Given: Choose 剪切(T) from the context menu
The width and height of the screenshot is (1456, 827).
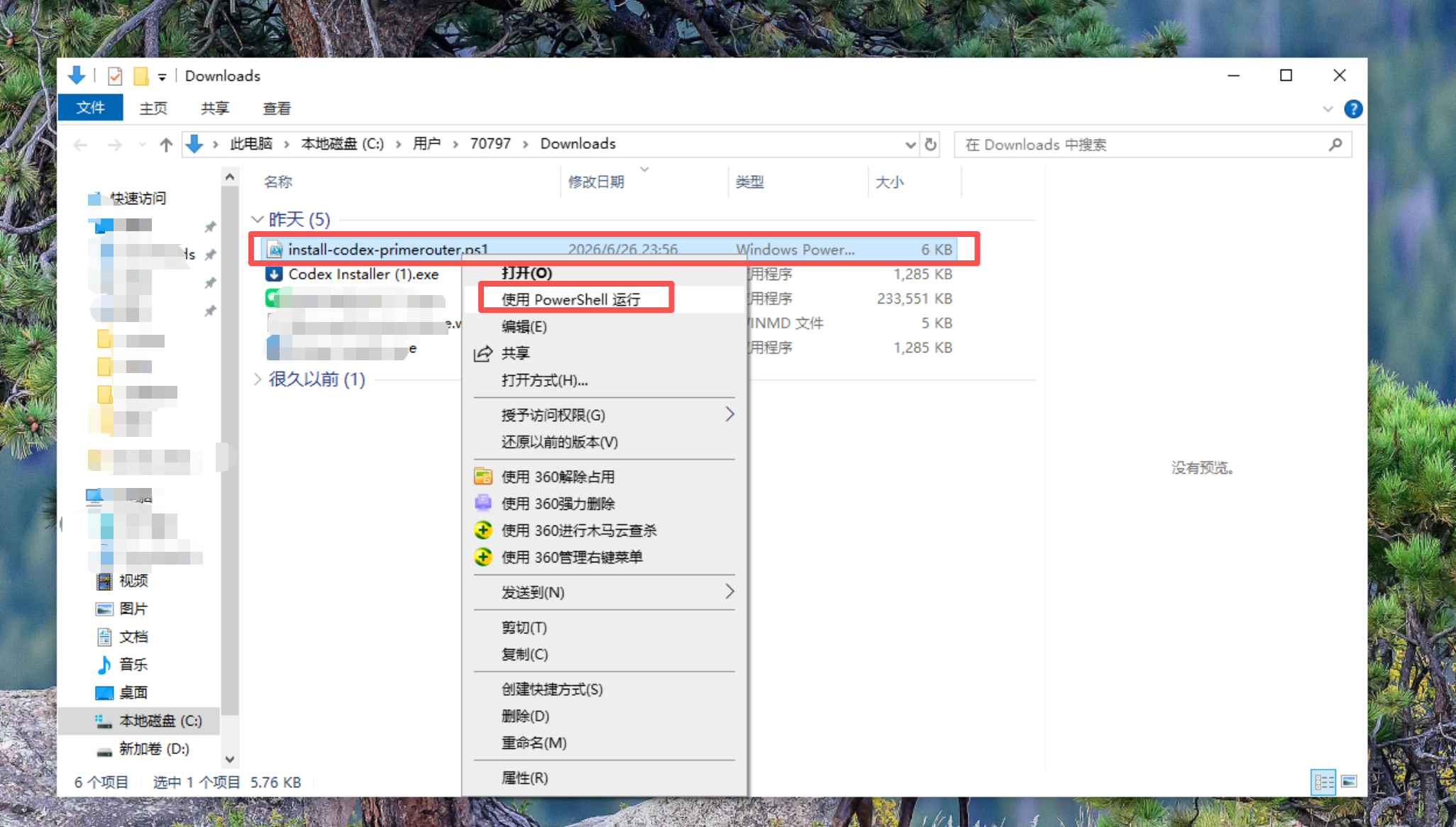Looking at the screenshot, I should click(605, 628).
